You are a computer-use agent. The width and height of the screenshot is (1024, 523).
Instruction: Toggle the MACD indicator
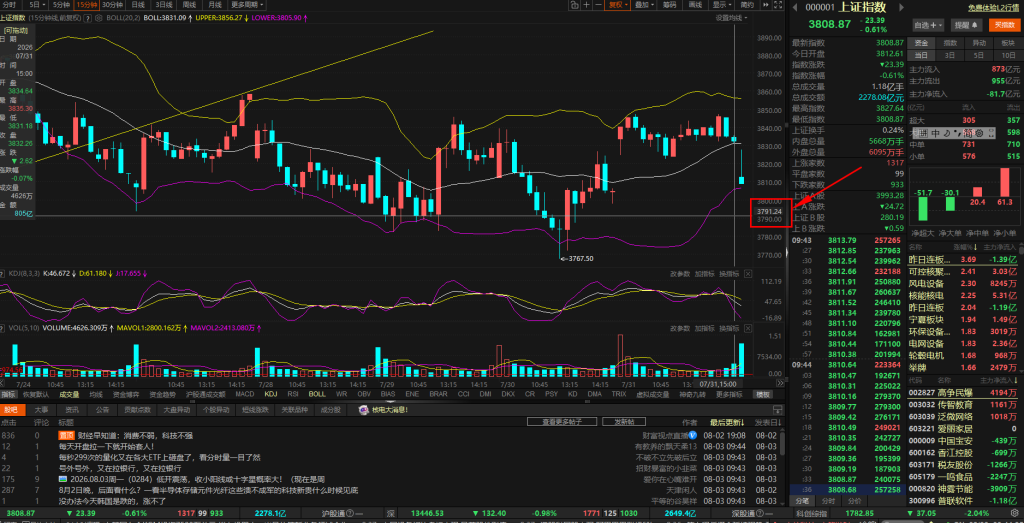245,394
